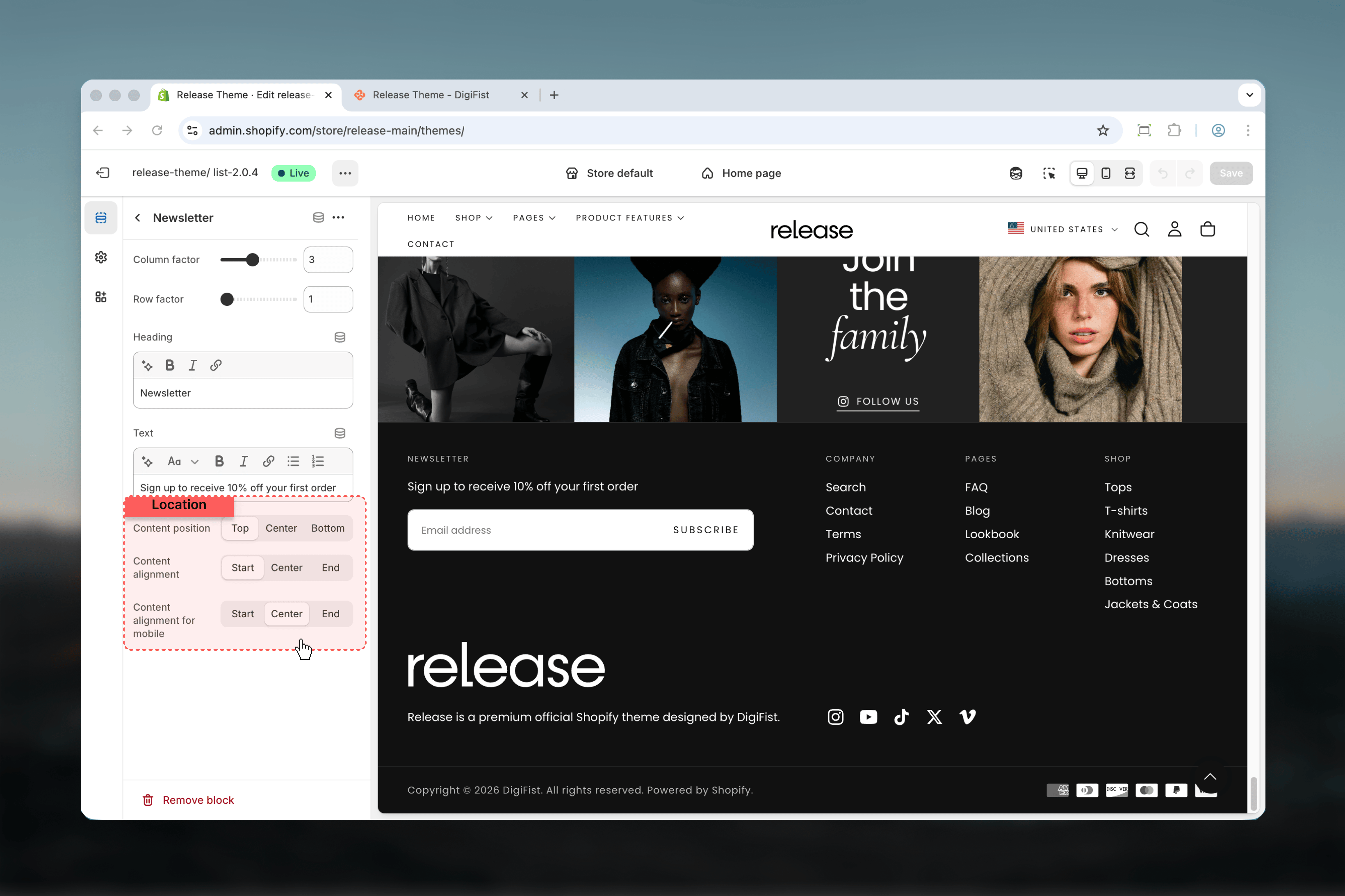1345x896 pixels.
Task: Click SUBSCRIBE in the newsletter preview
Action: (x=706, y=530)
